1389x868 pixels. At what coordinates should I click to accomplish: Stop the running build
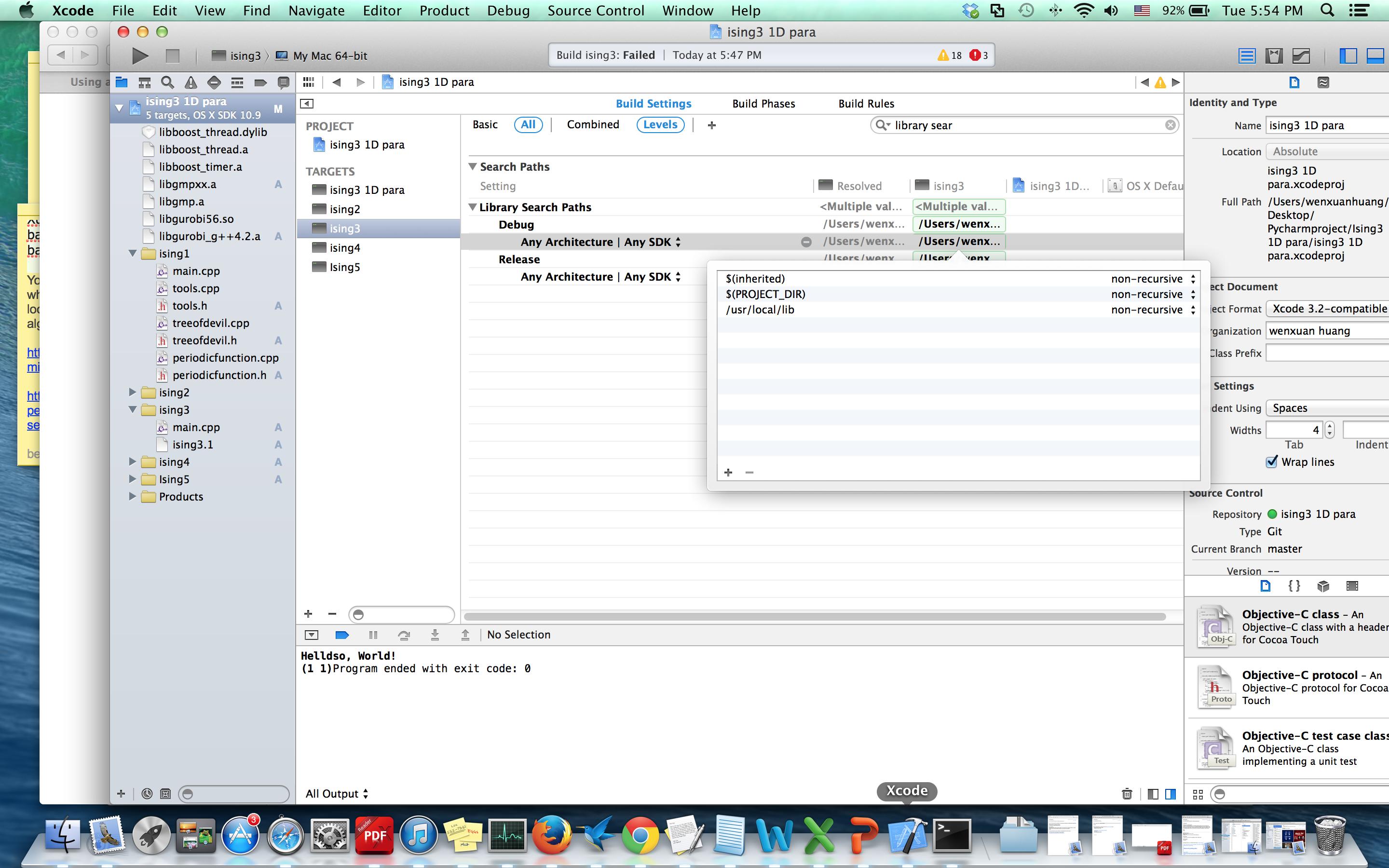[172, 55]
